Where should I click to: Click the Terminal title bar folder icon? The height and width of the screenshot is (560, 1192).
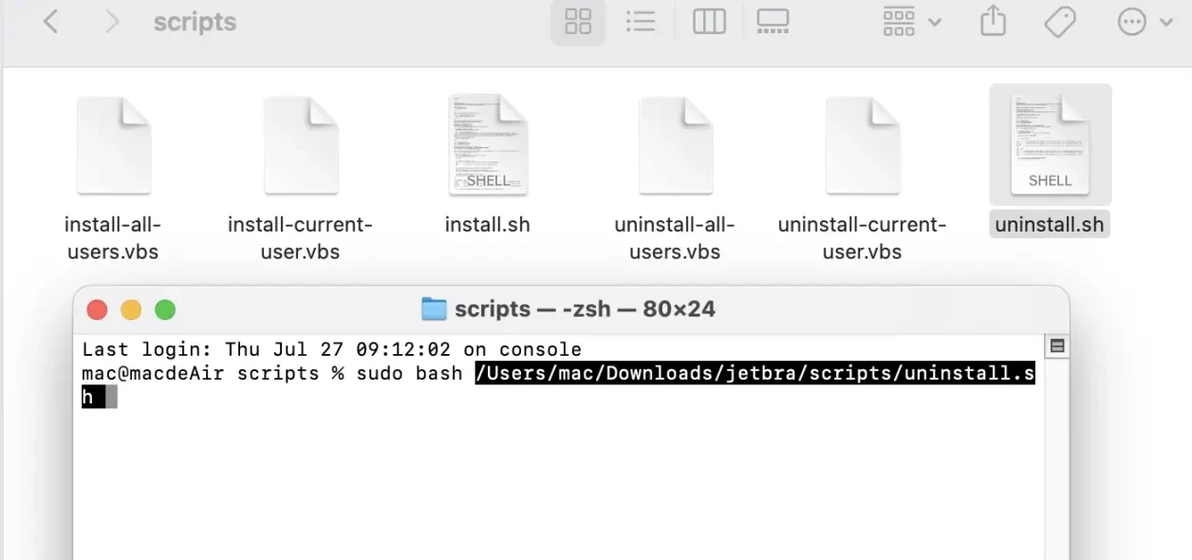(x=434, y=309)
